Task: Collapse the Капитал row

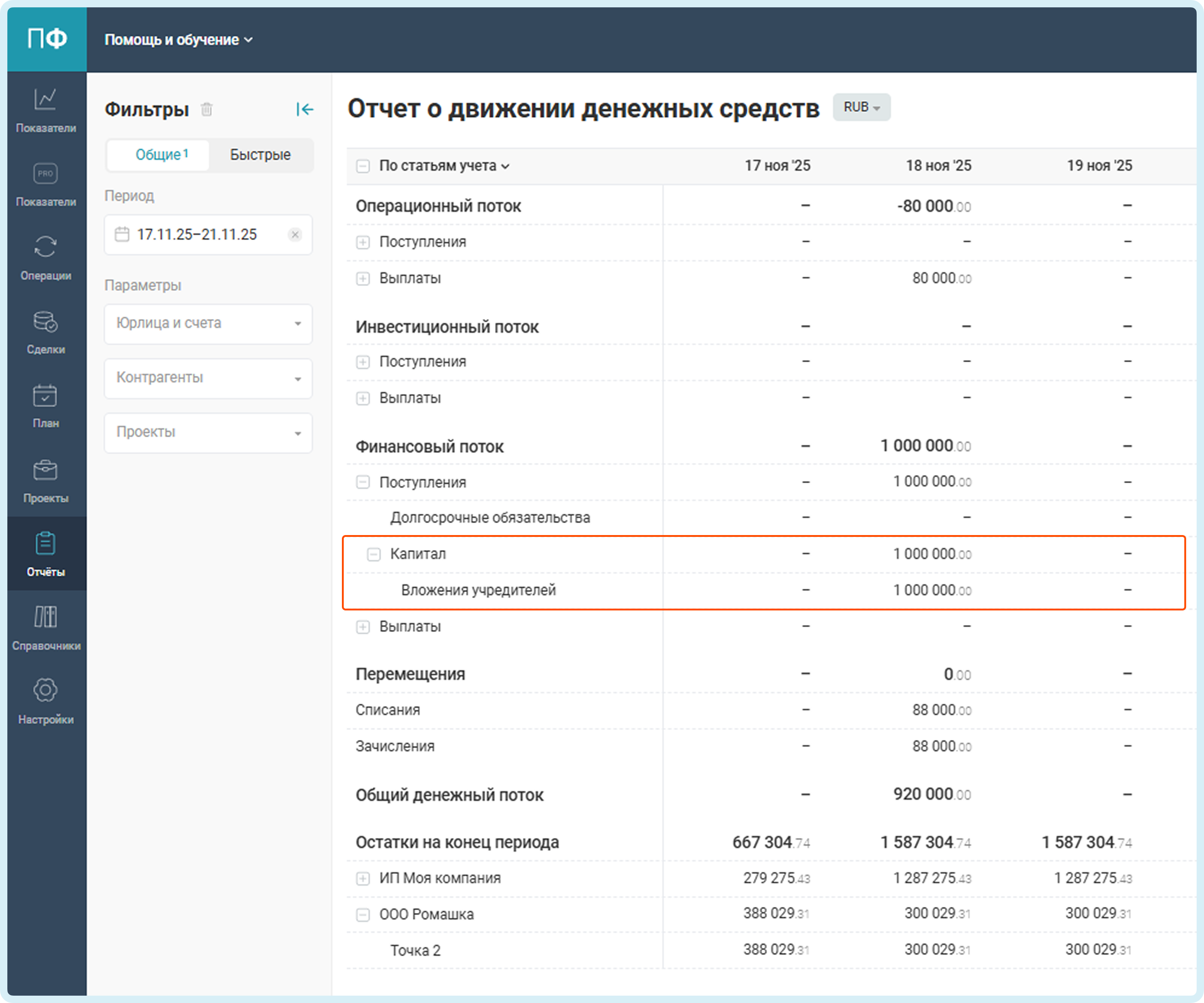Action: click(x=373, y=554)
